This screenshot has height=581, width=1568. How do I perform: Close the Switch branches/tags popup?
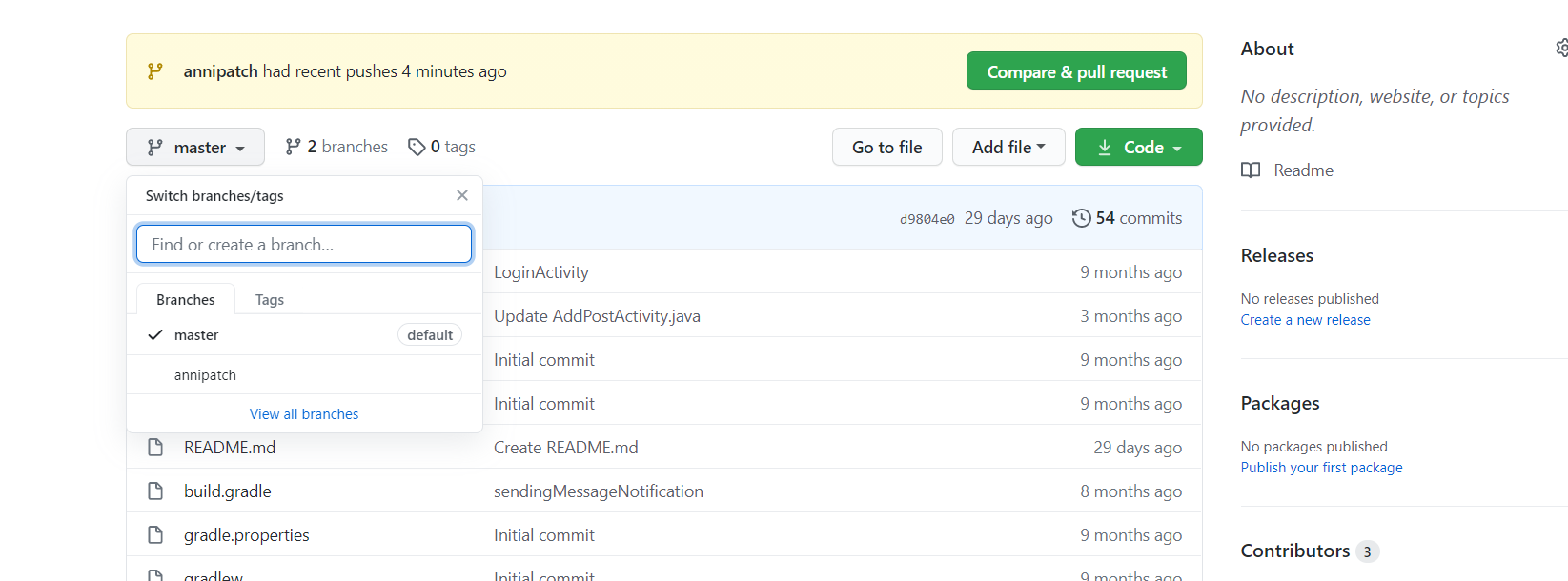point(462,195)
